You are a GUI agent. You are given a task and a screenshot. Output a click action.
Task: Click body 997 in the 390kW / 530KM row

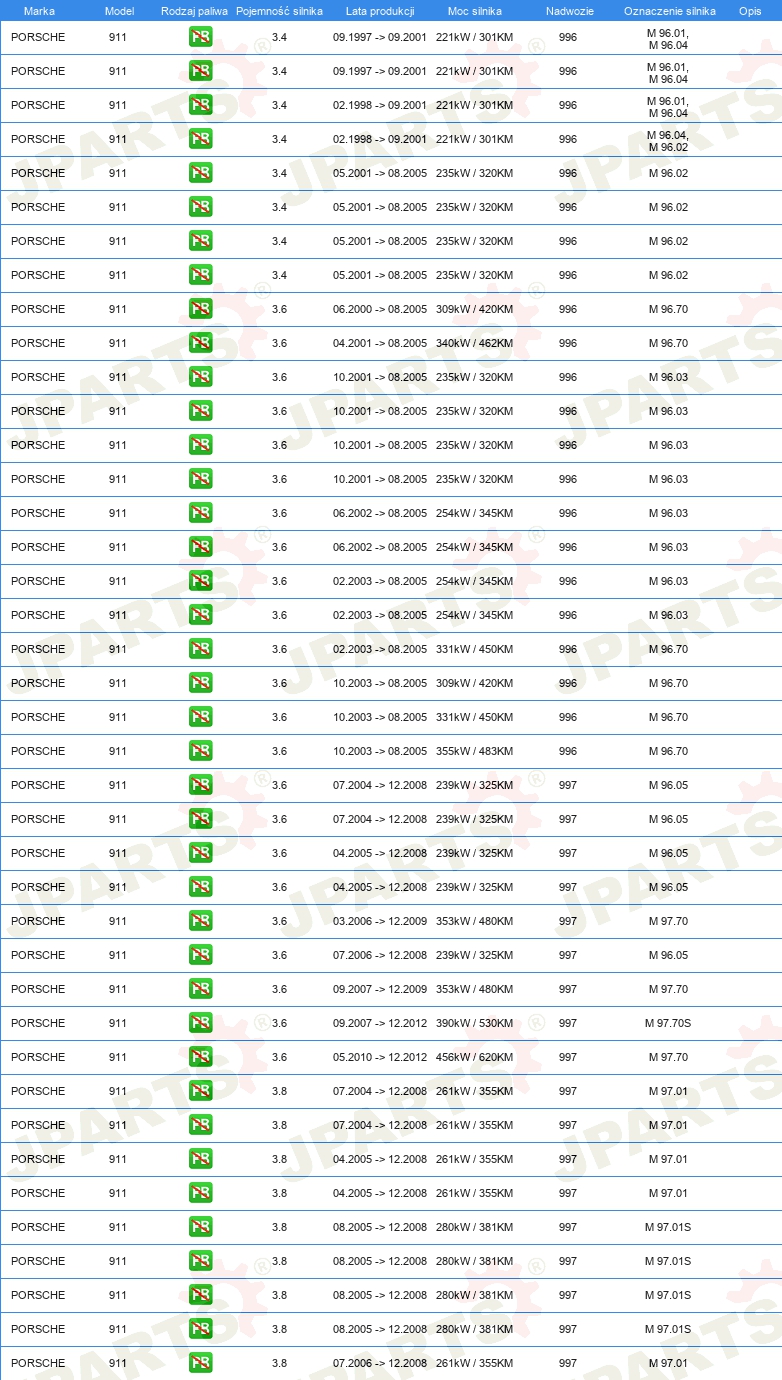point(568,1023)
